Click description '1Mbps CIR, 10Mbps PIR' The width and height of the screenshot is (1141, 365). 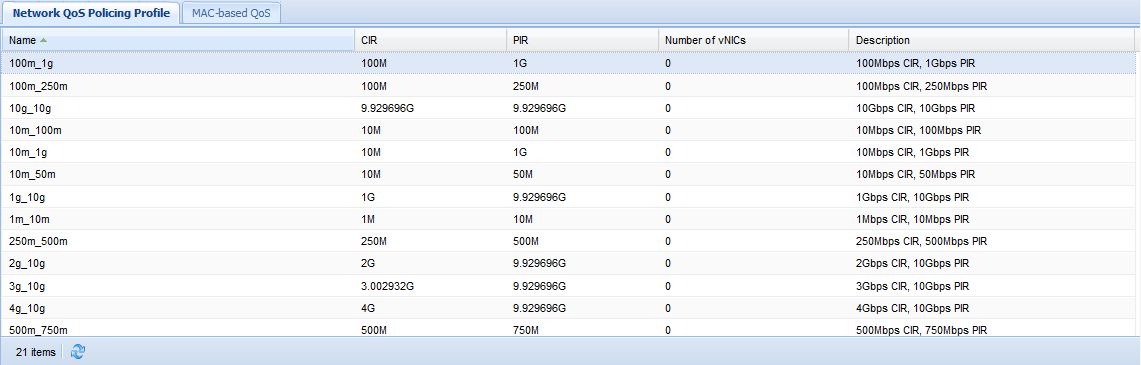[x=913, y=219]
